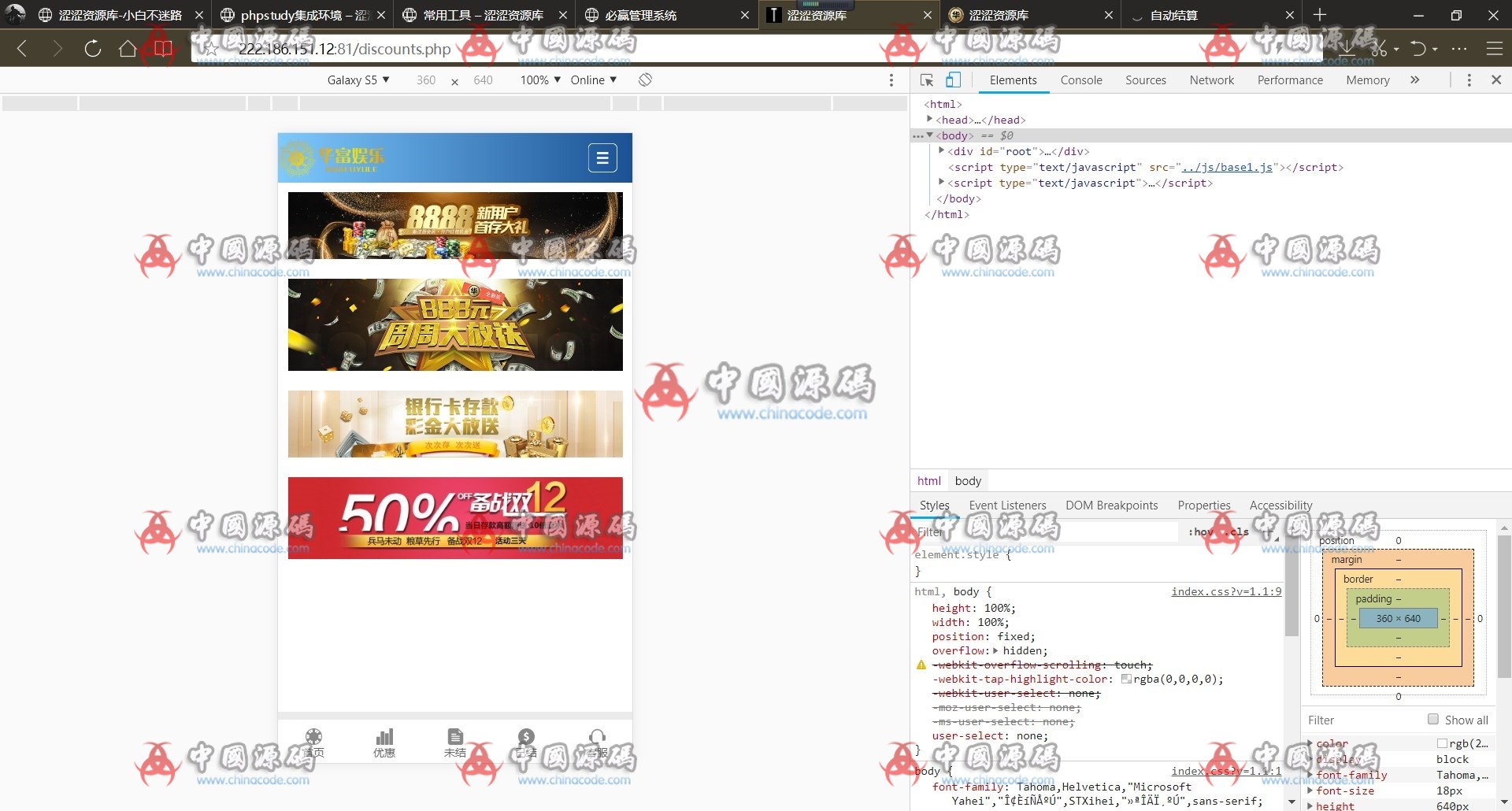Viewport: 1512px width, 811px height.
Task: Switch to 自动结算 browser tab
Action: 1211,15
